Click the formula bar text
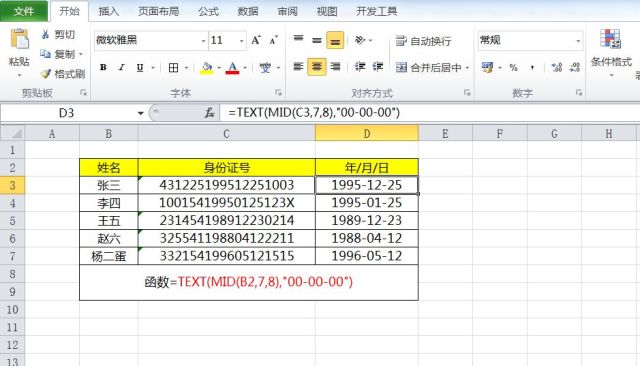Screen dimensions: 640x366 314,113
